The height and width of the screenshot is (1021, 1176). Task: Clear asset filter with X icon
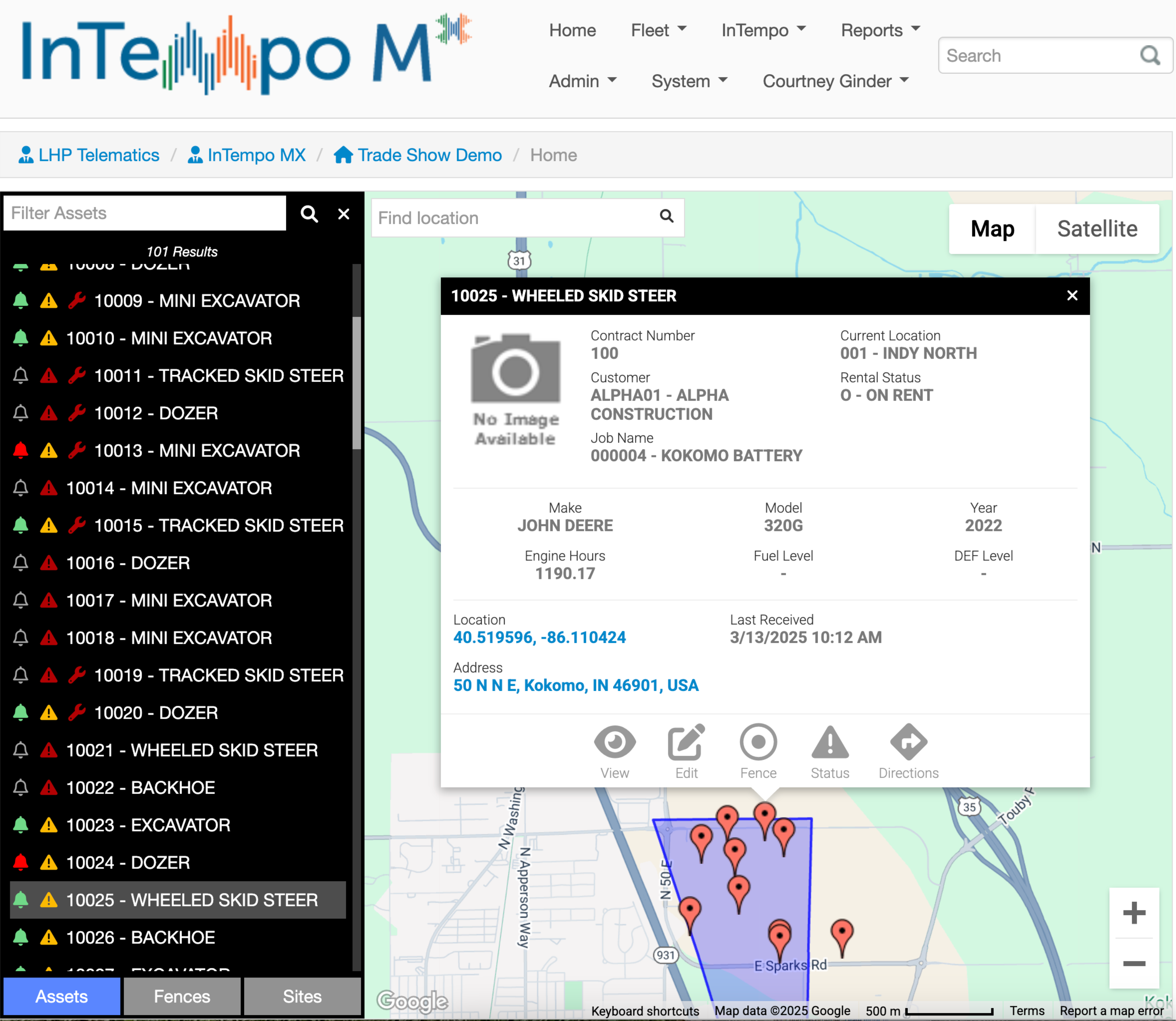tap(344, 214)
